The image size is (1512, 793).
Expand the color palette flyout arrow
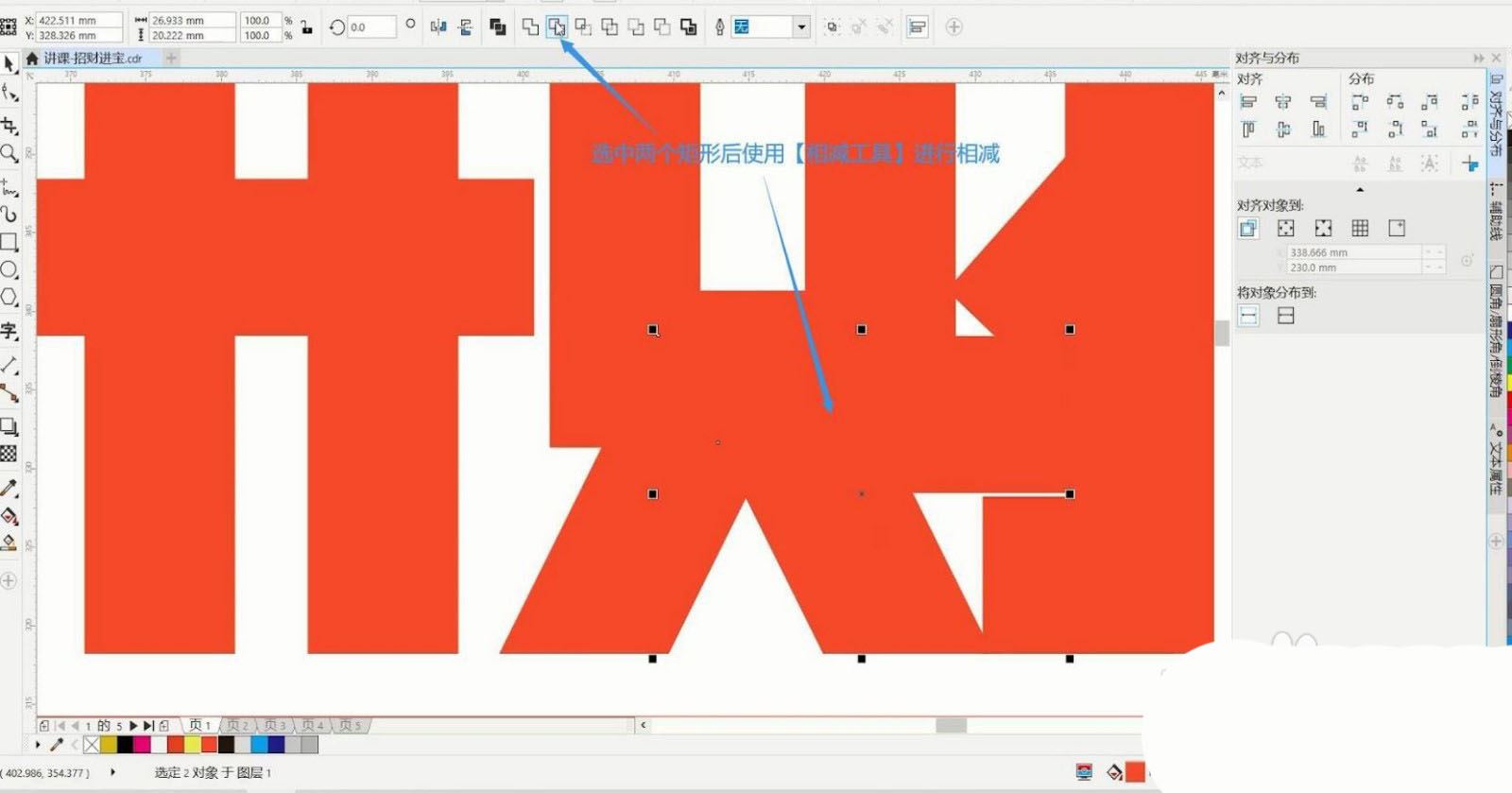[x=38, y=745]
